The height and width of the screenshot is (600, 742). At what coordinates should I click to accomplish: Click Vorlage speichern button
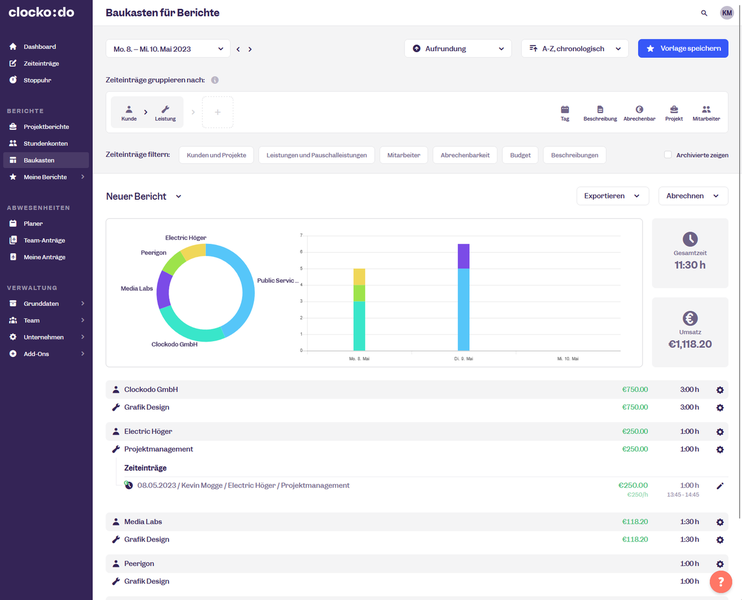[683, 48]
